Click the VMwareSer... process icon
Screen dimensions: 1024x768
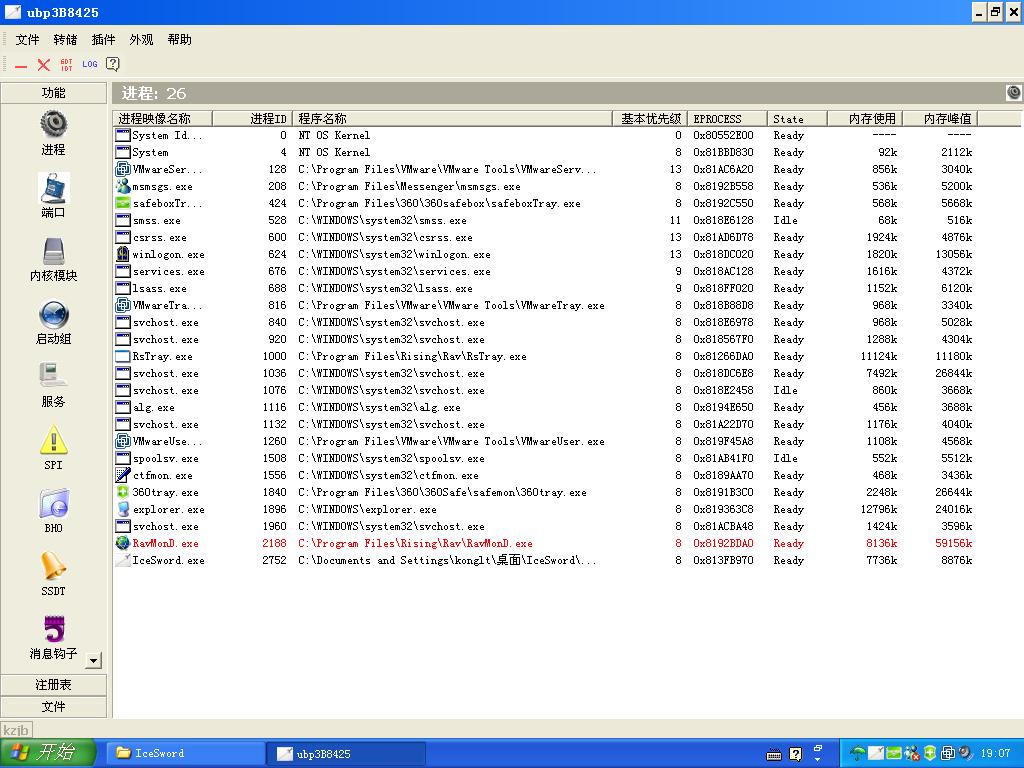tap(122, 169)
